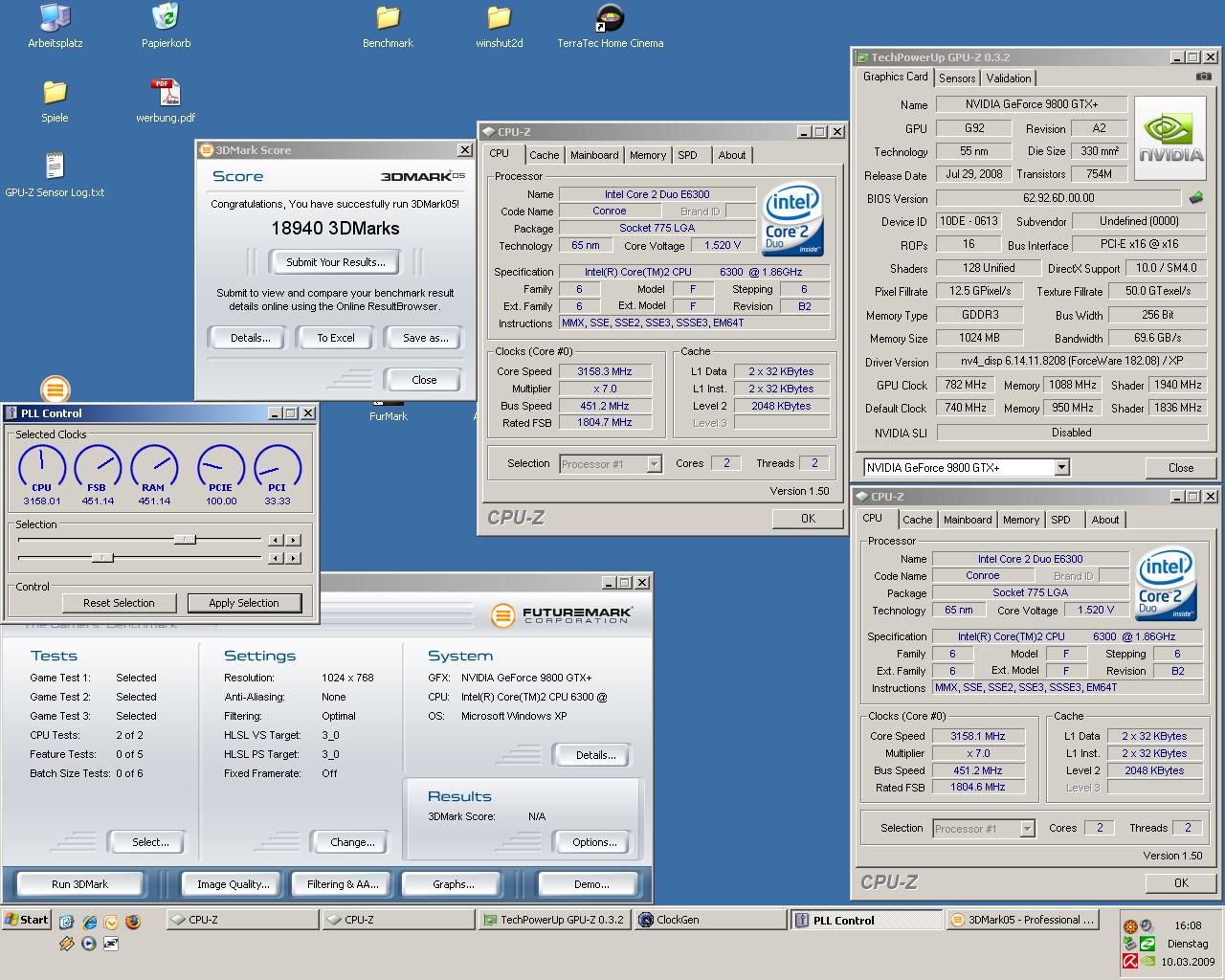Viewport: 1225px width, 980px height.
Task: Click OK in the upper CPU-Z window
Action: point(808,519)
